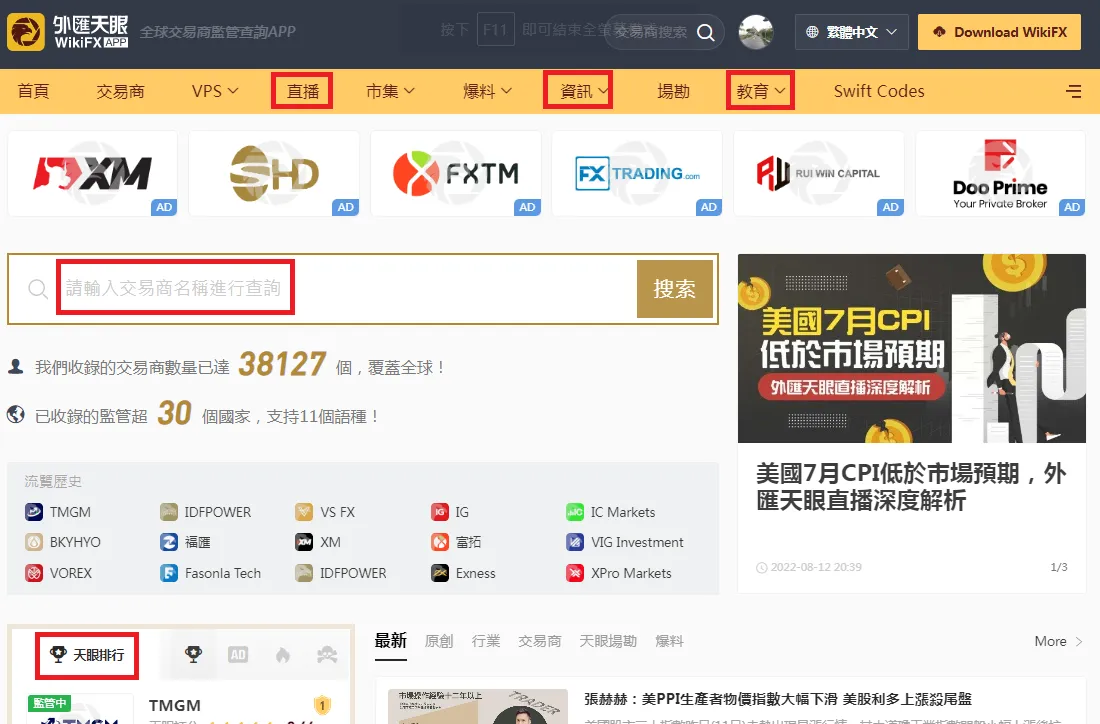Click More link in news section

tap(1058, 641)
